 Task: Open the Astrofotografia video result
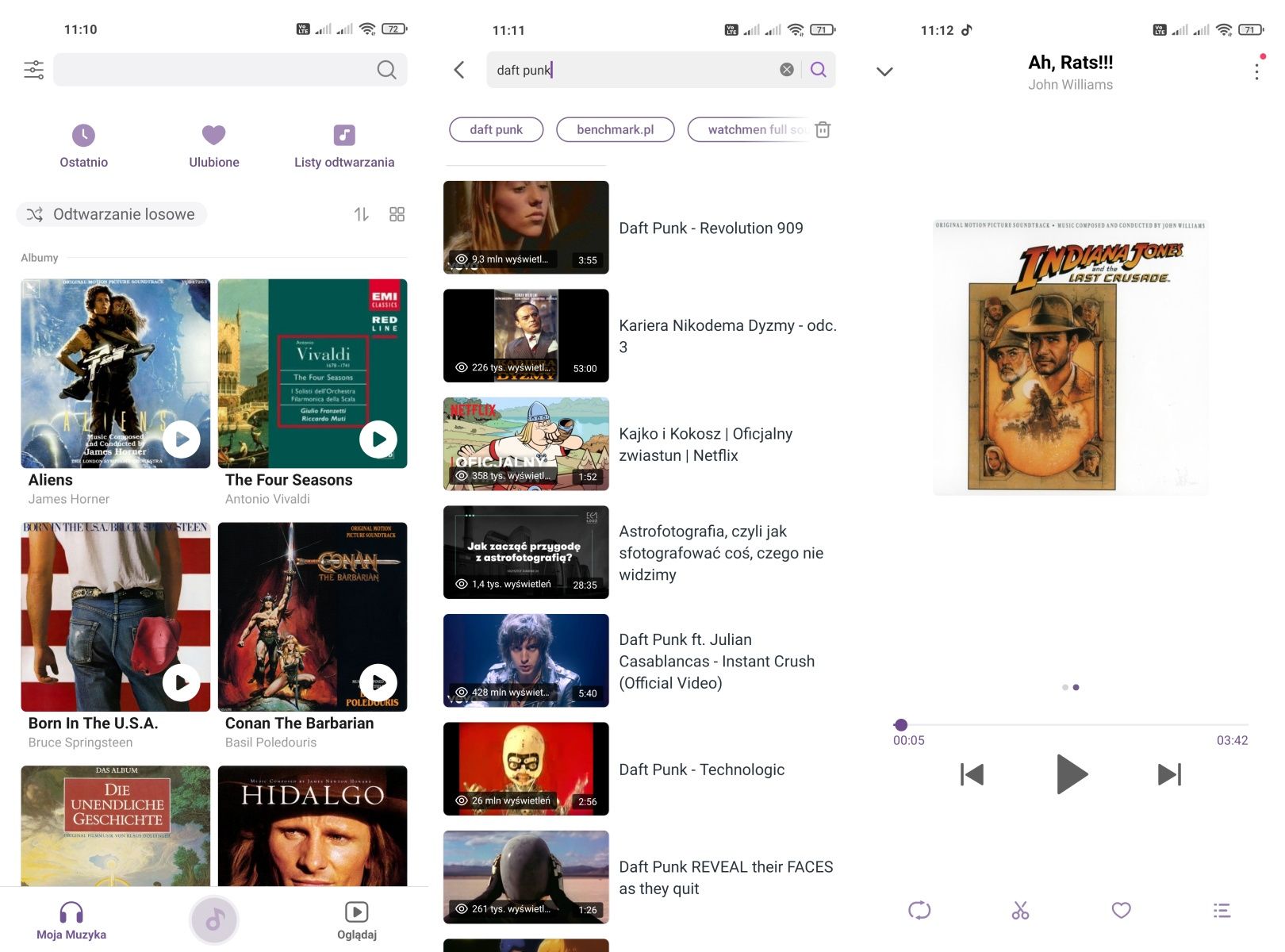tap(640, 553)
